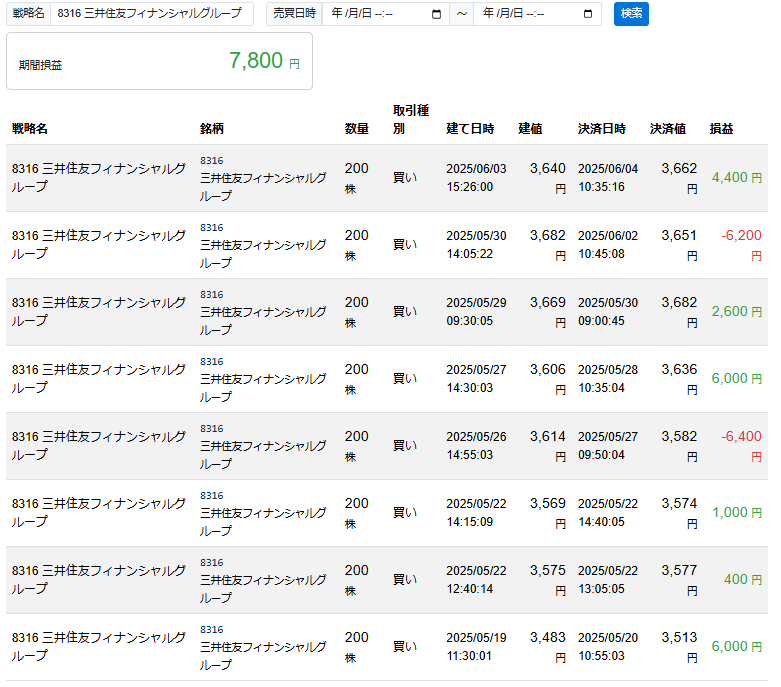Viewport: 781px width, 687px height.
Task: Click the 損益 column header
Action: click(x=722, y=129)
